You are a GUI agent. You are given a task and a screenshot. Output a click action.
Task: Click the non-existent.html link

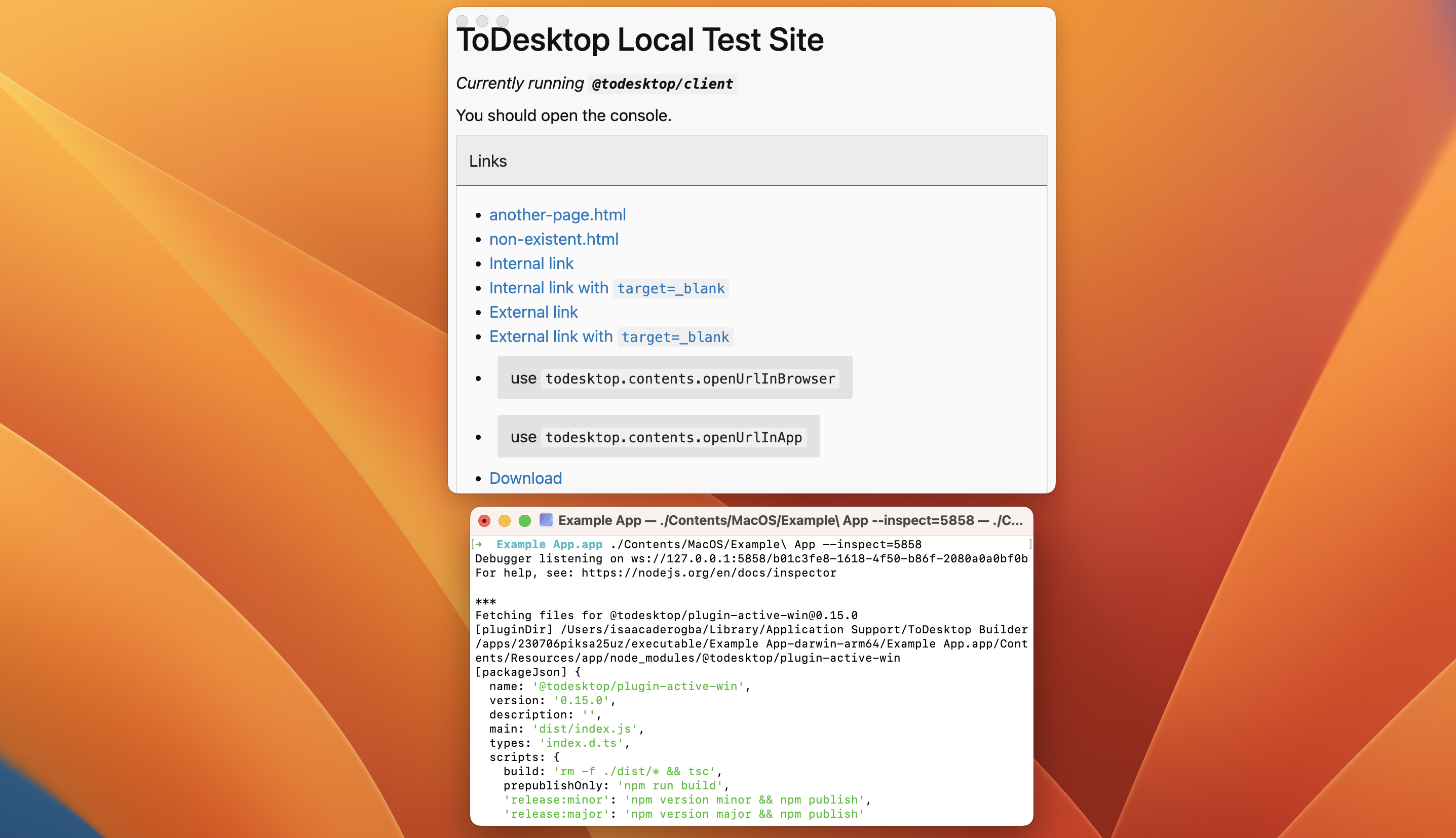click(554, 239)
